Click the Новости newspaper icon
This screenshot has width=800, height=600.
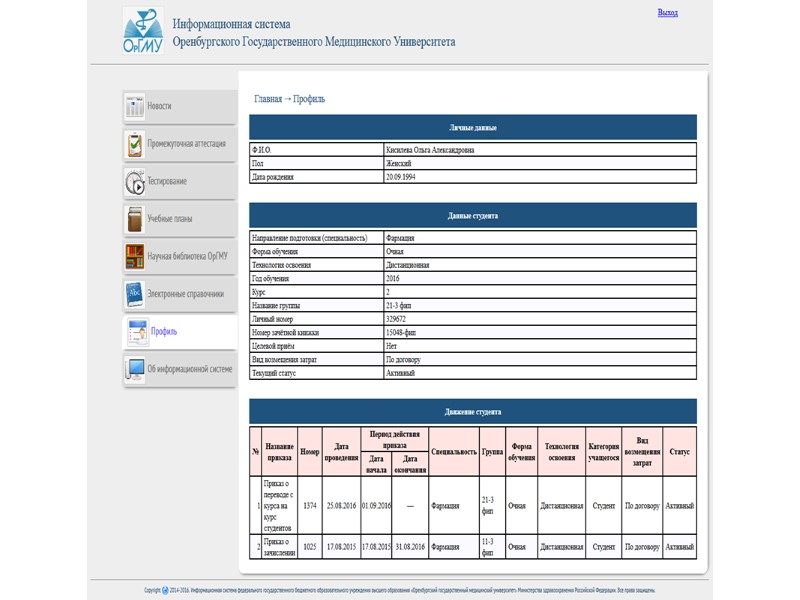135,107
